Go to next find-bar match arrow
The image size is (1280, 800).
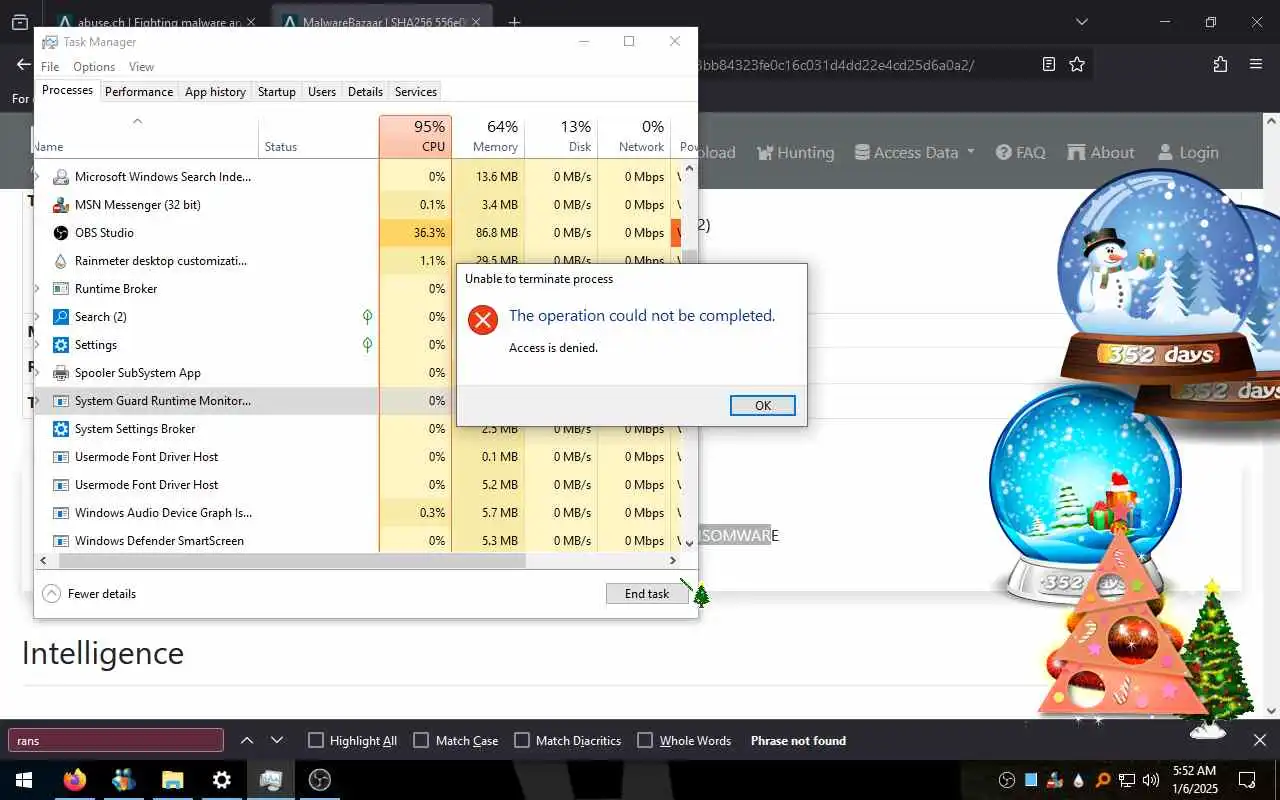click(277, 740)
